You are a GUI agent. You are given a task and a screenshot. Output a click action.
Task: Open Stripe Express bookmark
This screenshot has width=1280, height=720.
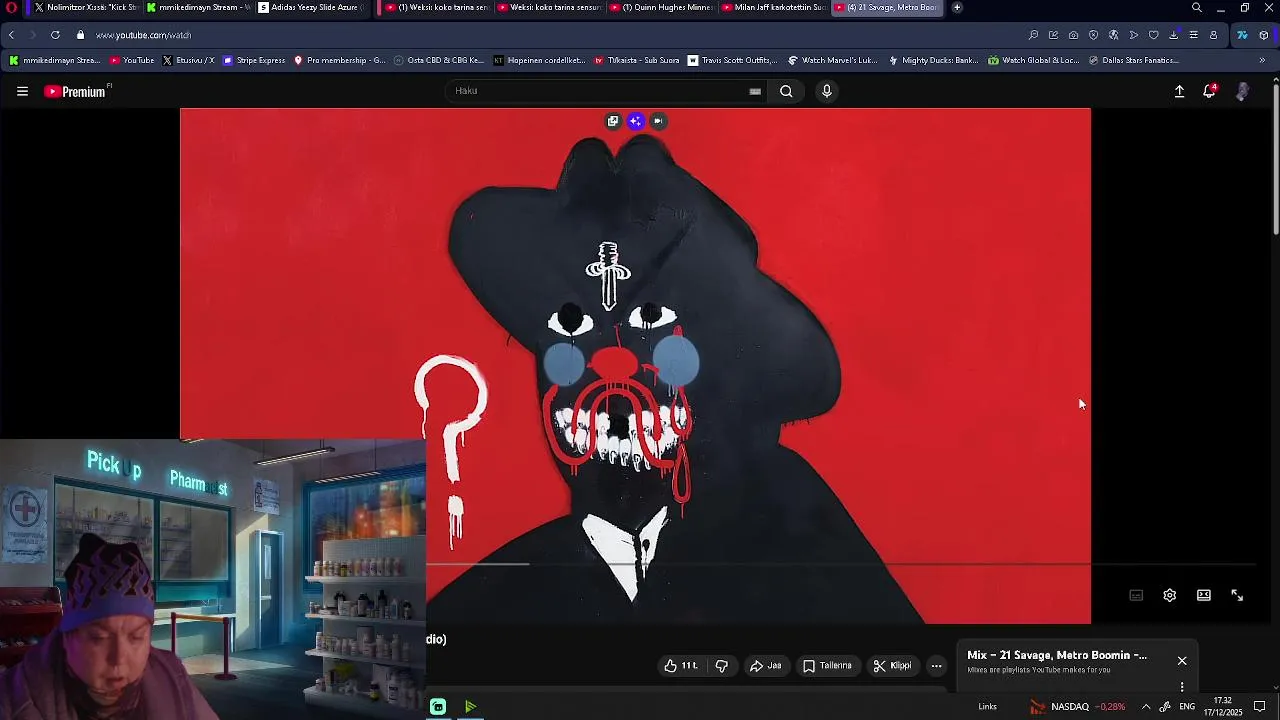[254, 60]
